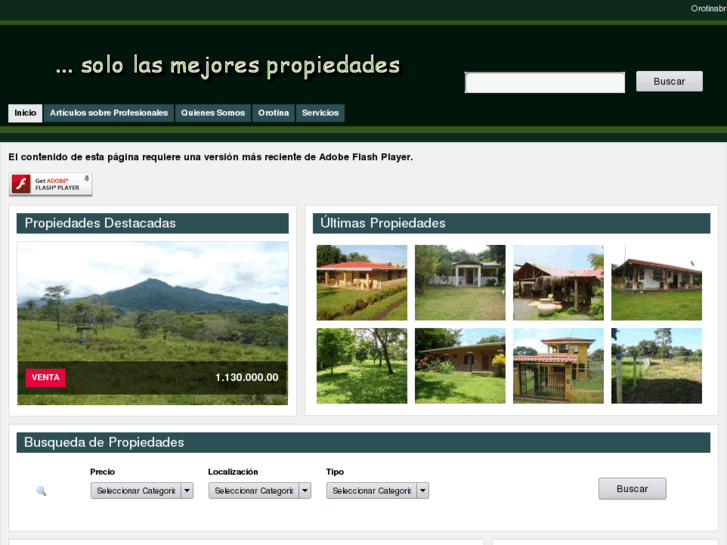Image resolution: width=727 pixels, height=545 pixels.
Task: Open thumbnail of brown house with yellow flowers
Action: coord(460,366)
